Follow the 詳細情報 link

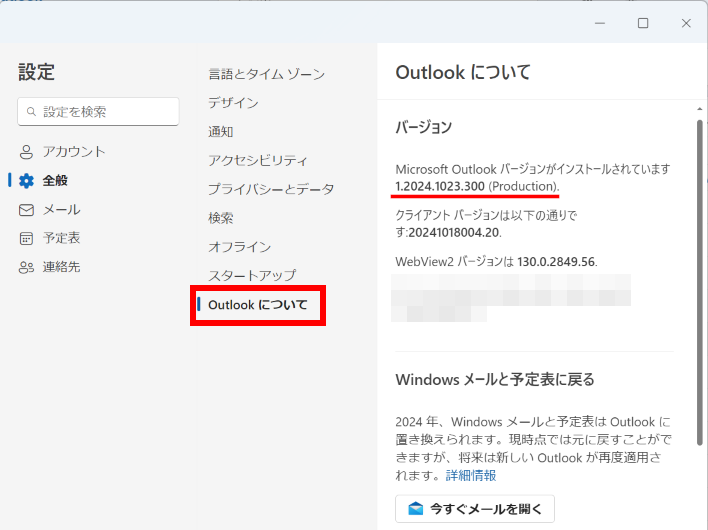click(x=471, y=475)
